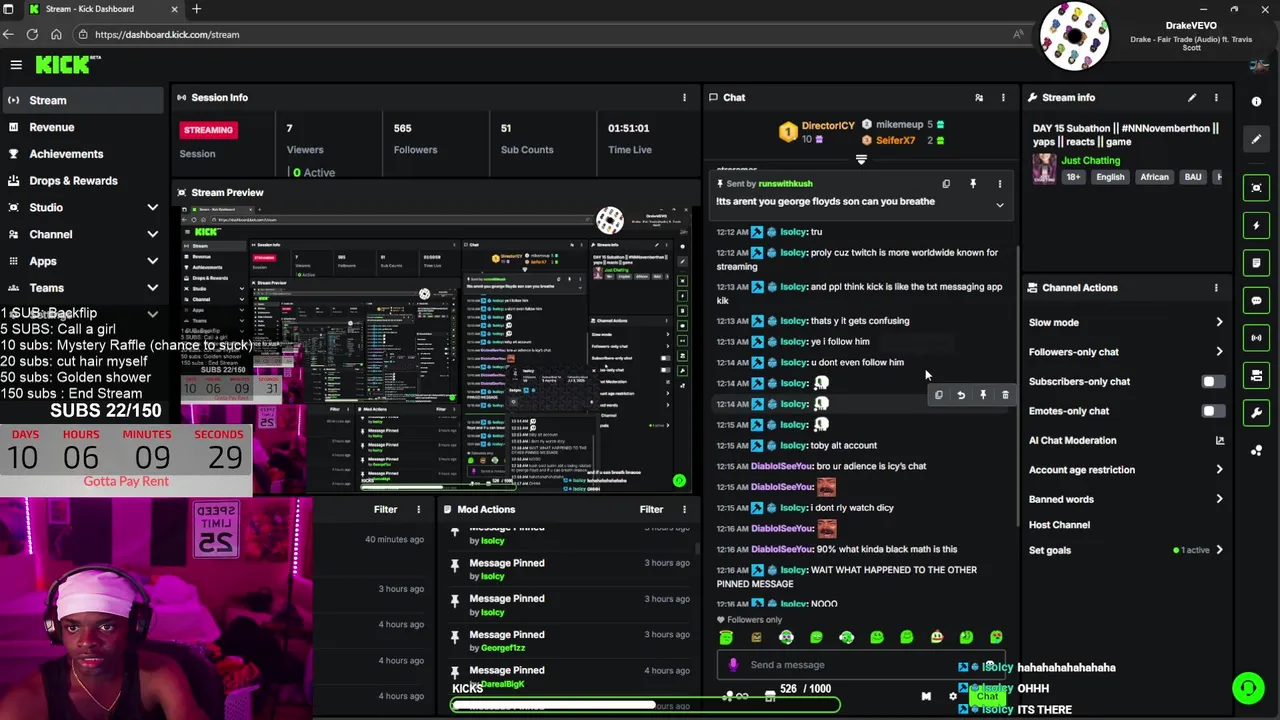
Task: Click the pencil edit icon in right rail
Action: (1256, 140)
